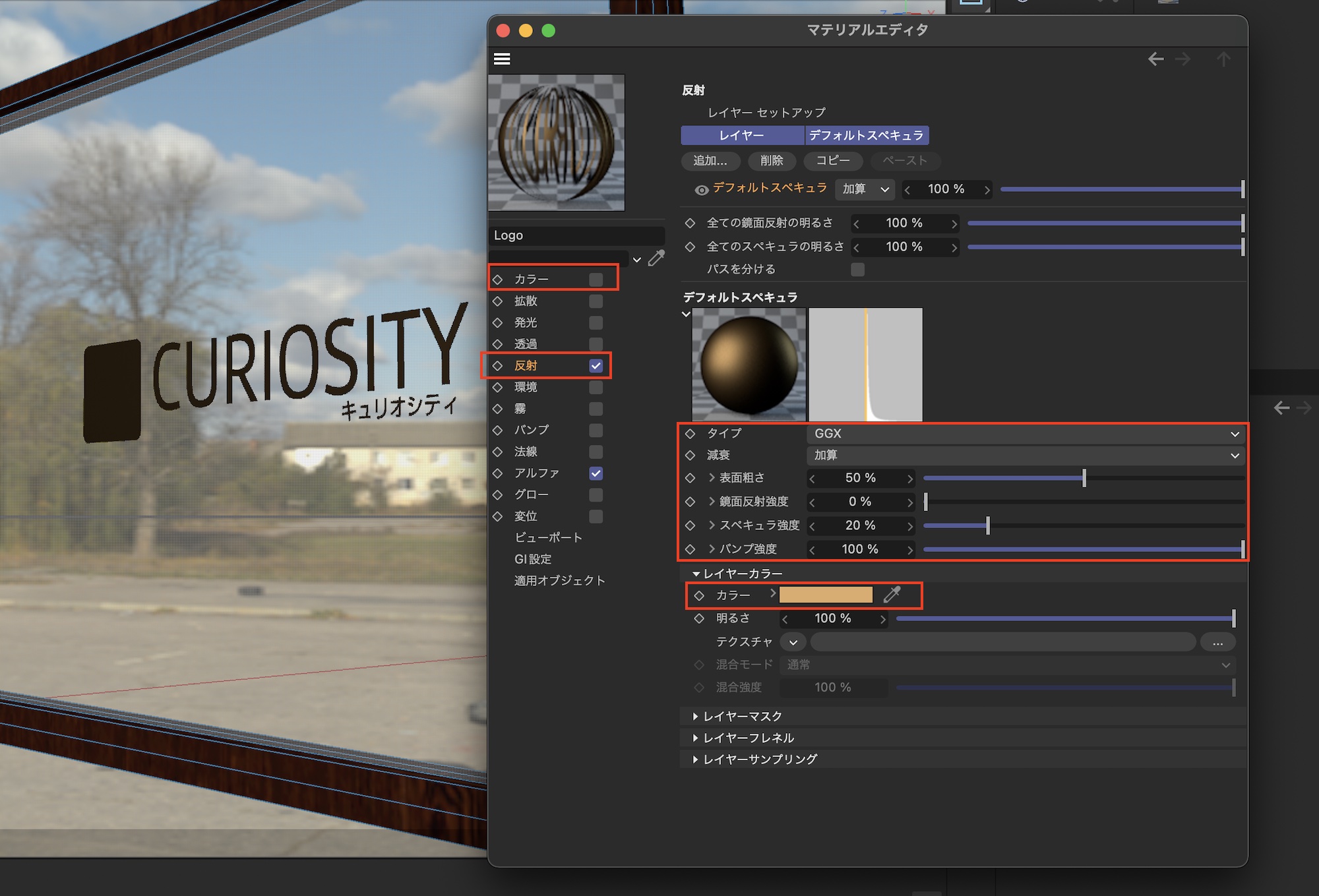Image resolution: width=1319 pixels, height=896 pixels.
Task: Toggle the デフォルトスペキュラ layer eye visibility
Action: (701, 190)
